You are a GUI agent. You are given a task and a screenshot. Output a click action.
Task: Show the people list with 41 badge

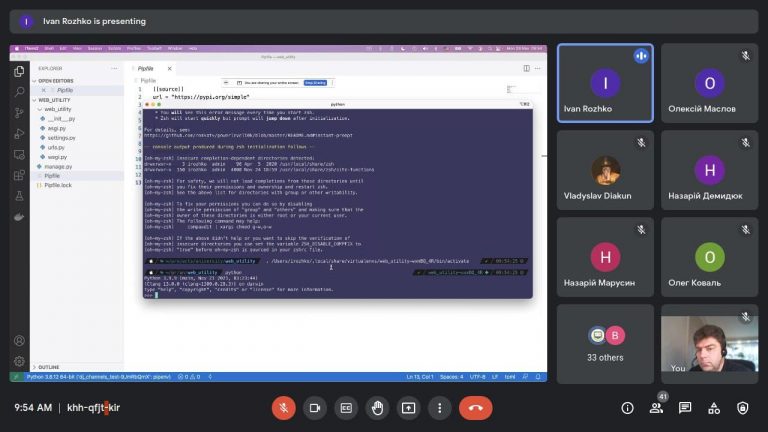pyautogui.click(x=656, y=408)
